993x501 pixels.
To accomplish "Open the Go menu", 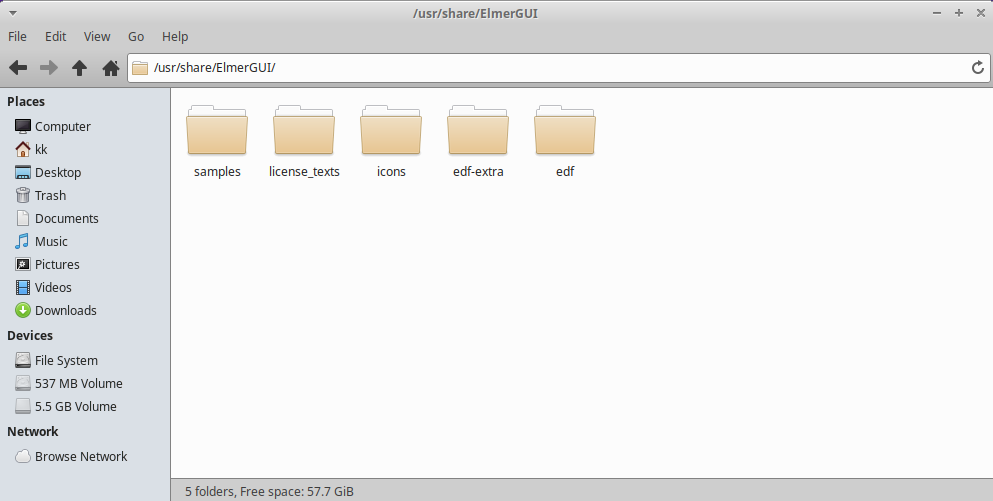I will coord(136,36).
